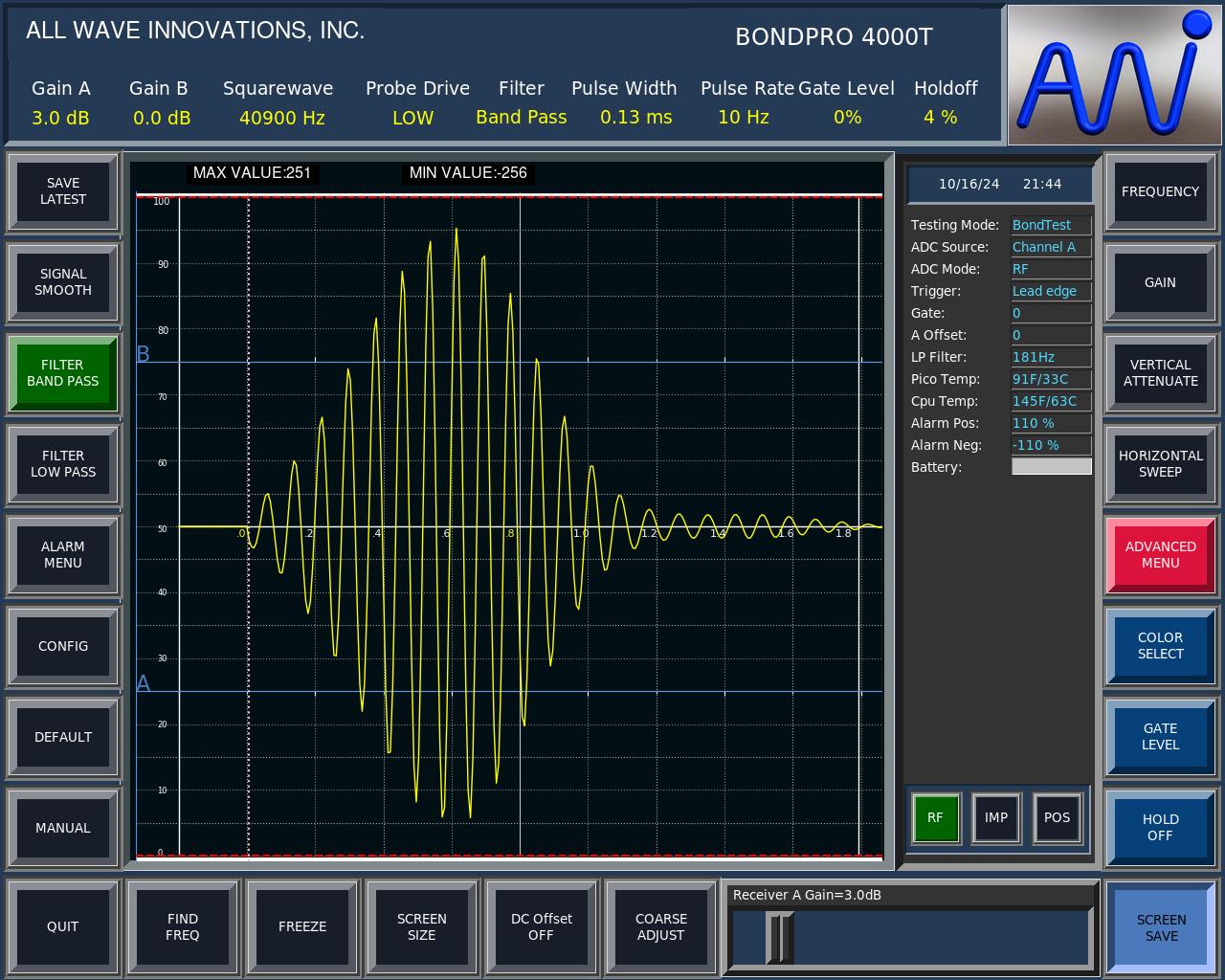The width and height of the screenshot is (1225, 980).
Task: Toggle the HOLD OFF button
Action: click(x=1161, y=828)
